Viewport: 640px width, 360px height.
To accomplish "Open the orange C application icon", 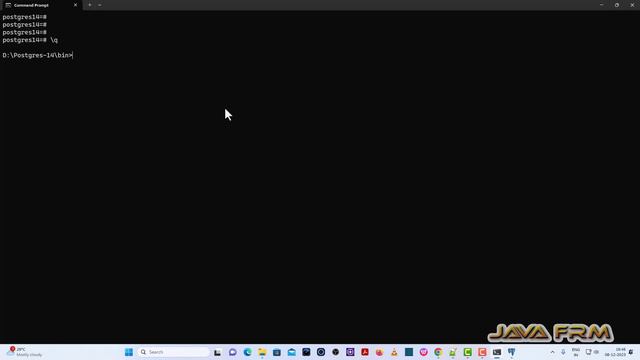I will tap(482, 352).
